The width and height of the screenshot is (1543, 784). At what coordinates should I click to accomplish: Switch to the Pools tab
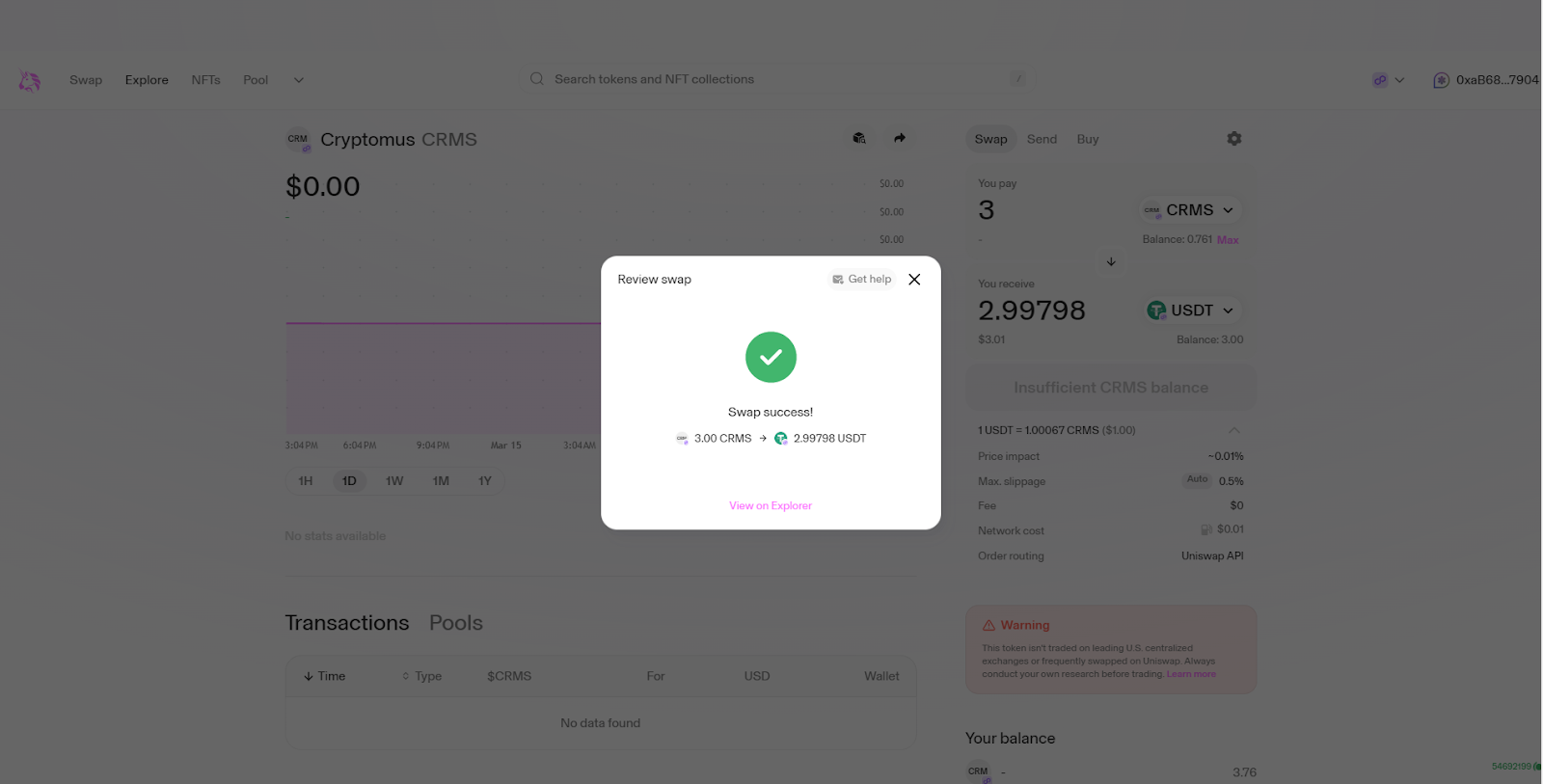(x=455, y=622)
